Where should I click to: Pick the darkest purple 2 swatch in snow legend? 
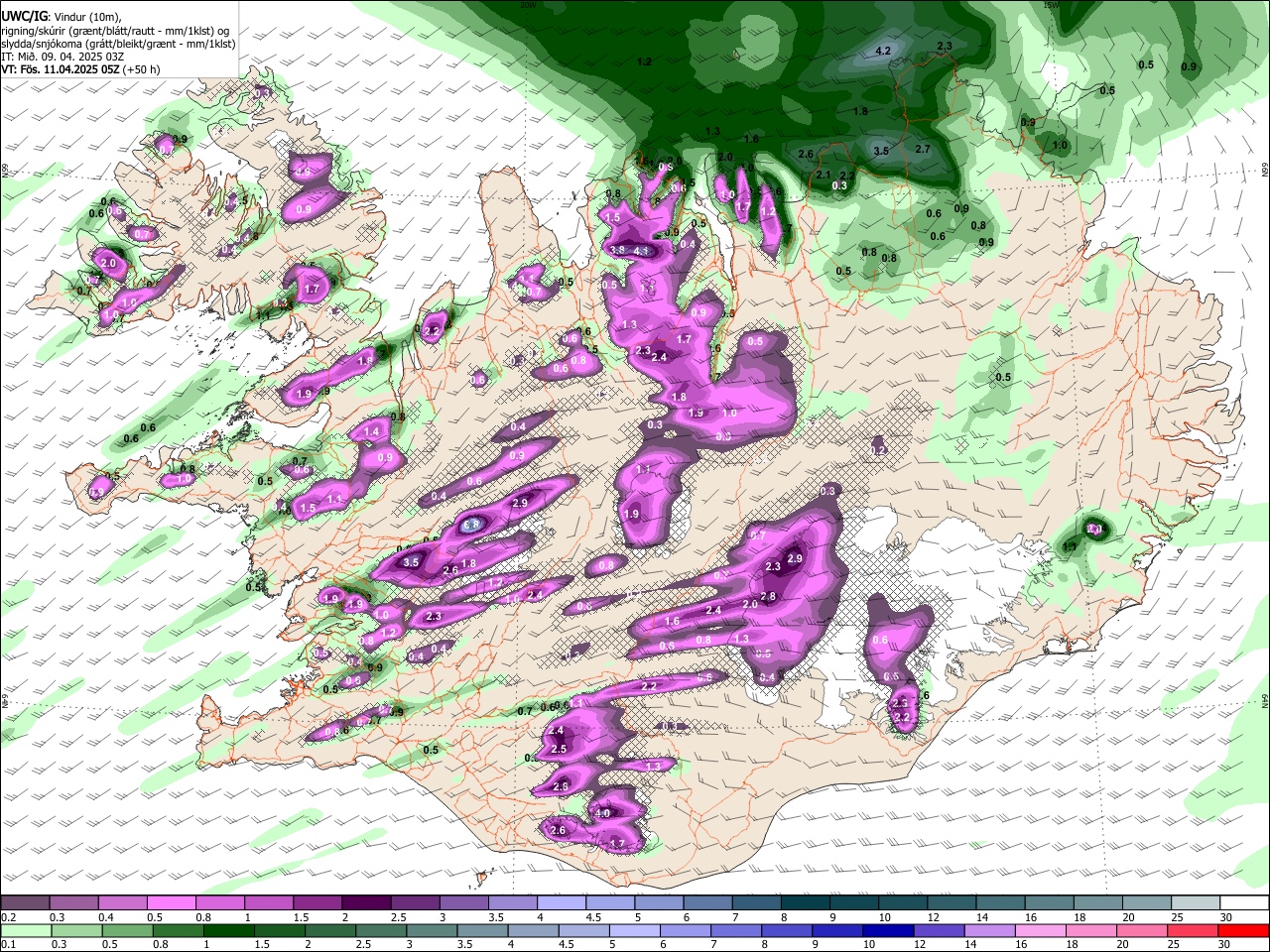pyautogui.click(x=365, y=903)
